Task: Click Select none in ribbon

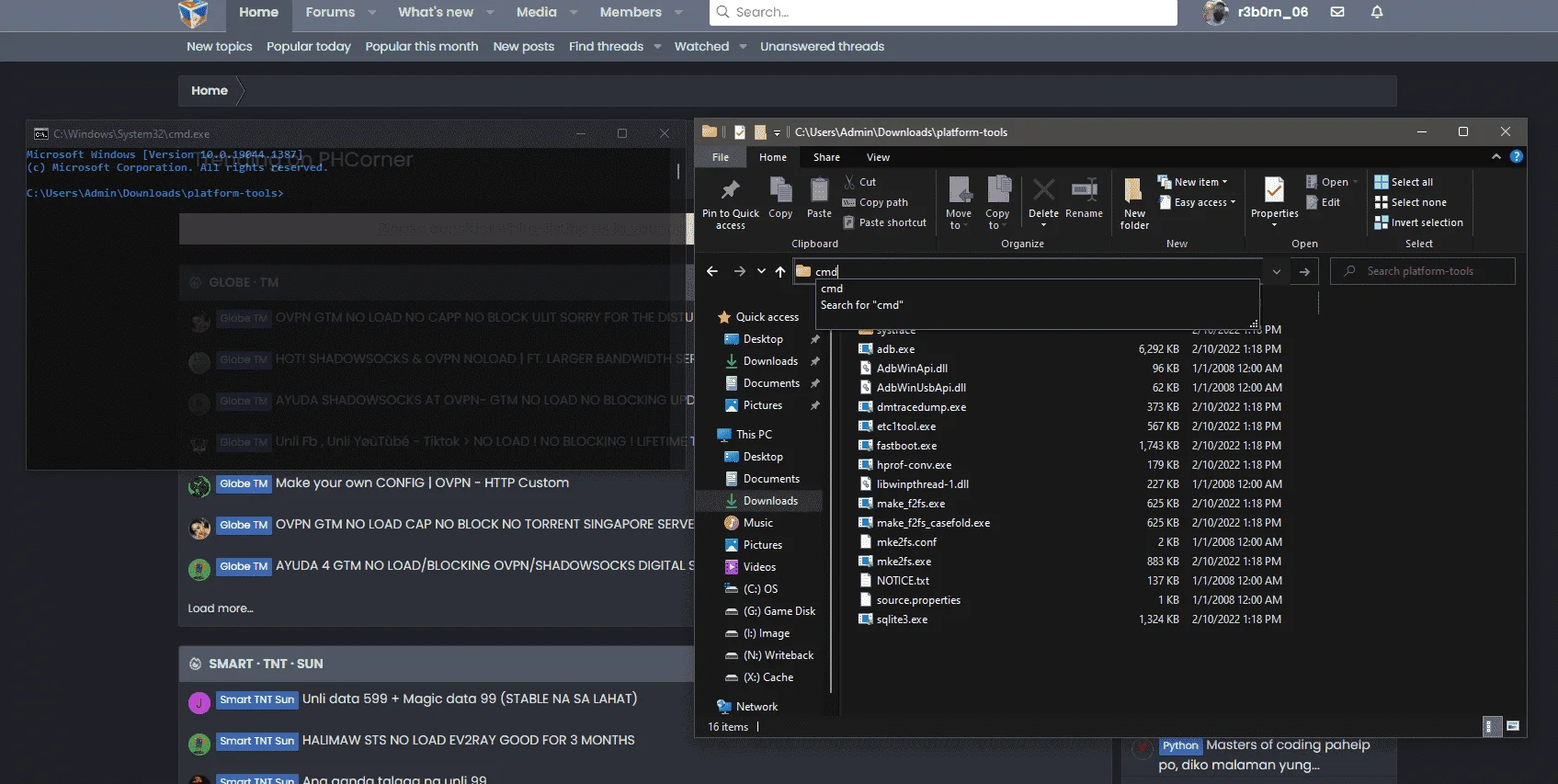Action: pyautogui.click(x=1410, y=202)
